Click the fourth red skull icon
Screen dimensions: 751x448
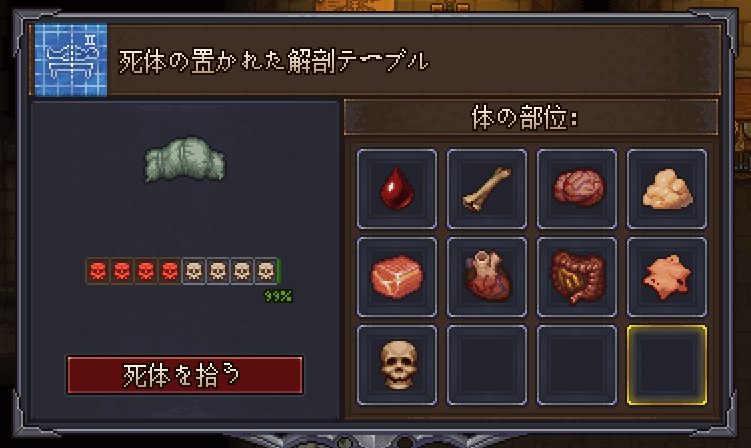[x=170, y=271]
